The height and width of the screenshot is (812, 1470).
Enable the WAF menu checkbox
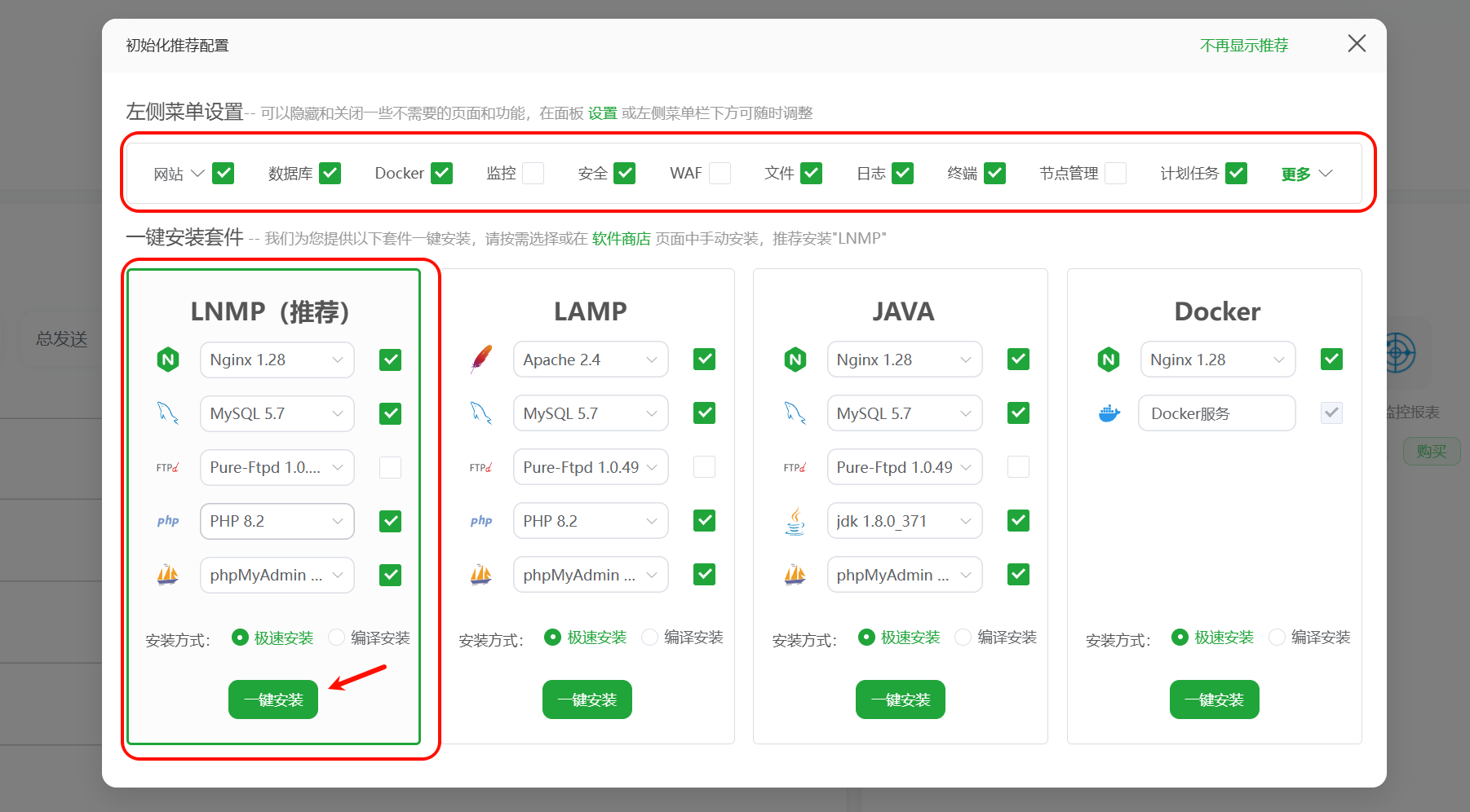pyautogui.click(x=720, y=173)
